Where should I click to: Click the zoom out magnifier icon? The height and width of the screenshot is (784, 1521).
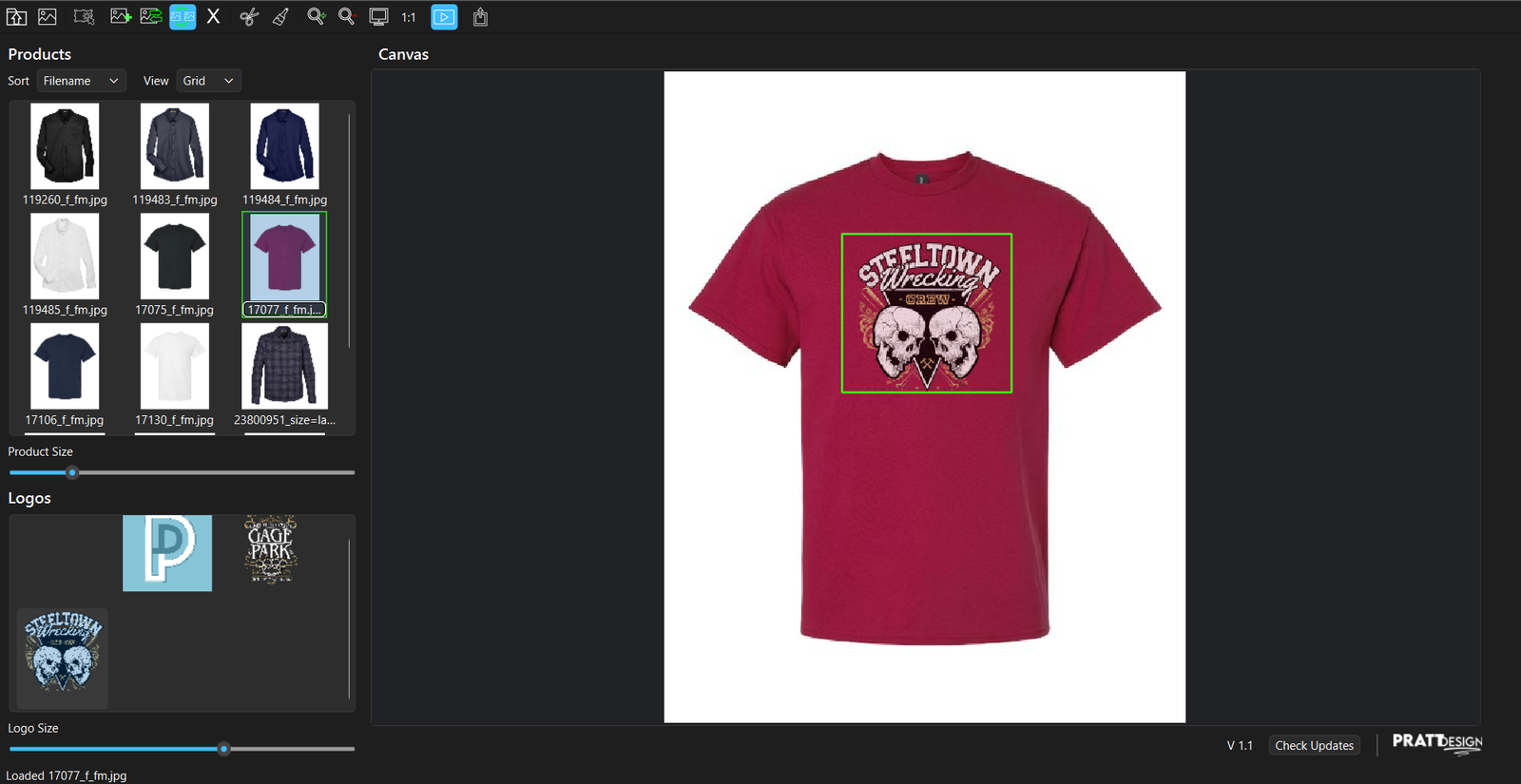tap(347, 17)
